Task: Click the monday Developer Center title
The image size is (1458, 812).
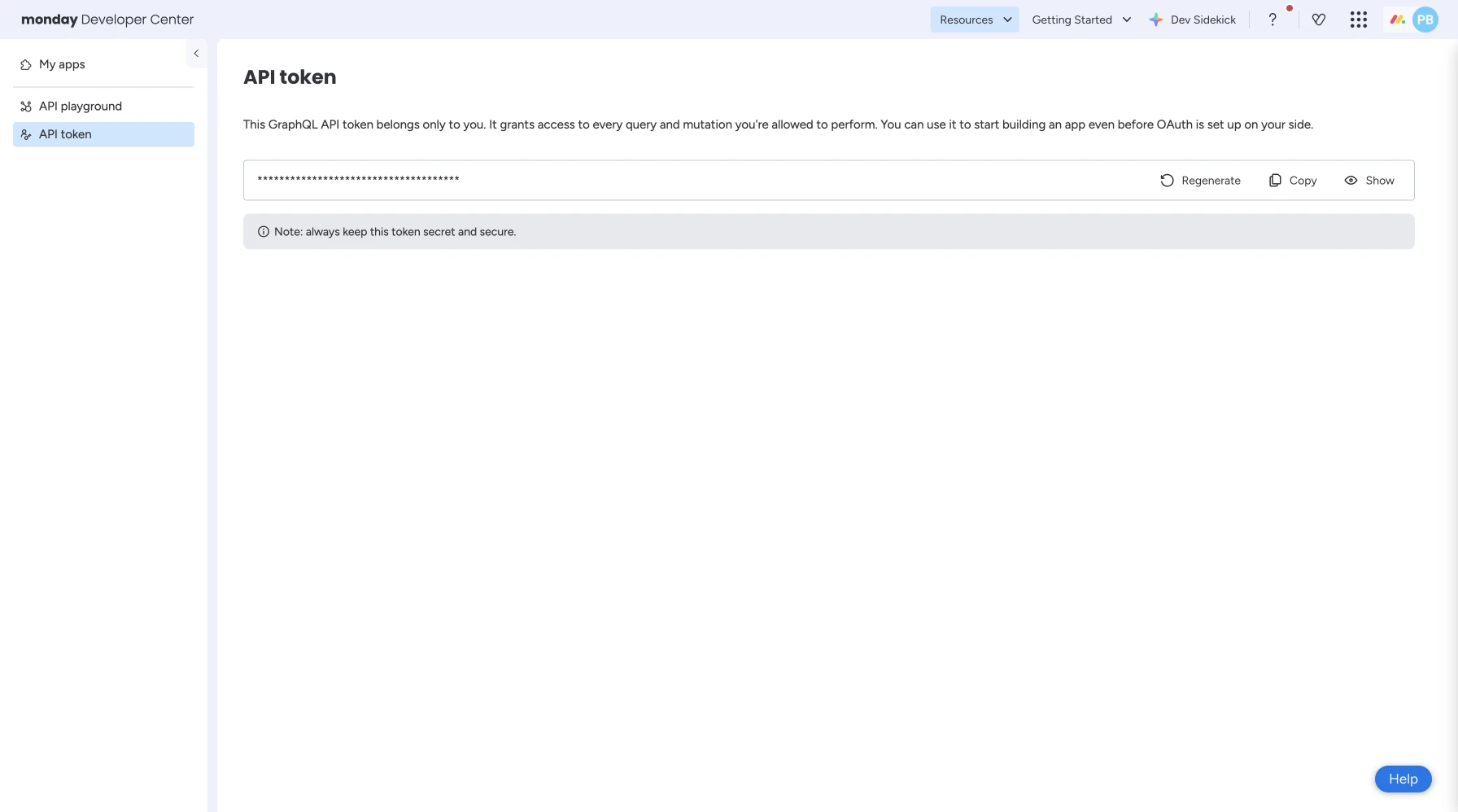Action: coord(107,20)
